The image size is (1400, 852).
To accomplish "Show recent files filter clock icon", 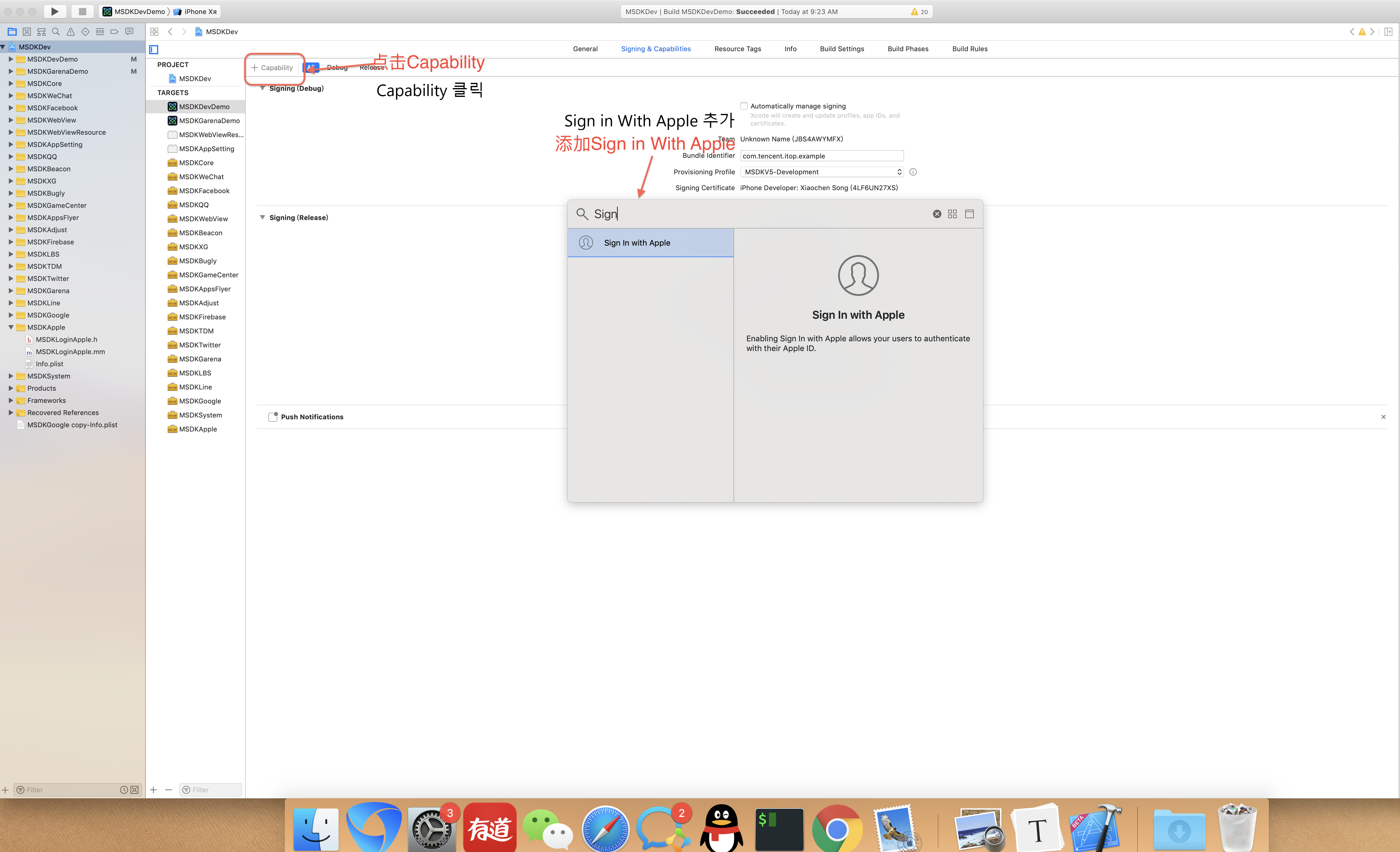I will click(124, 790).
